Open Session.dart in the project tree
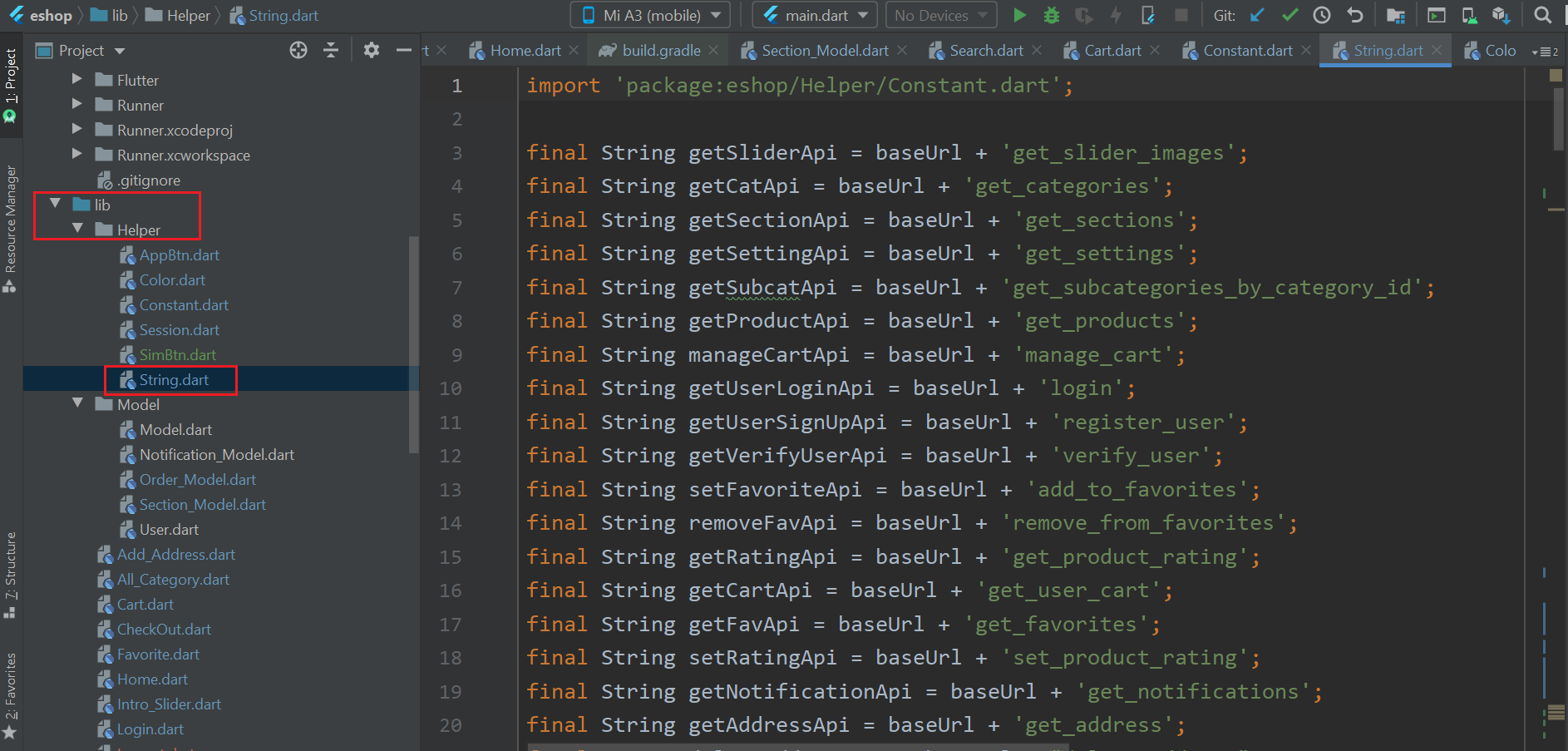 [x=179, y=330]
